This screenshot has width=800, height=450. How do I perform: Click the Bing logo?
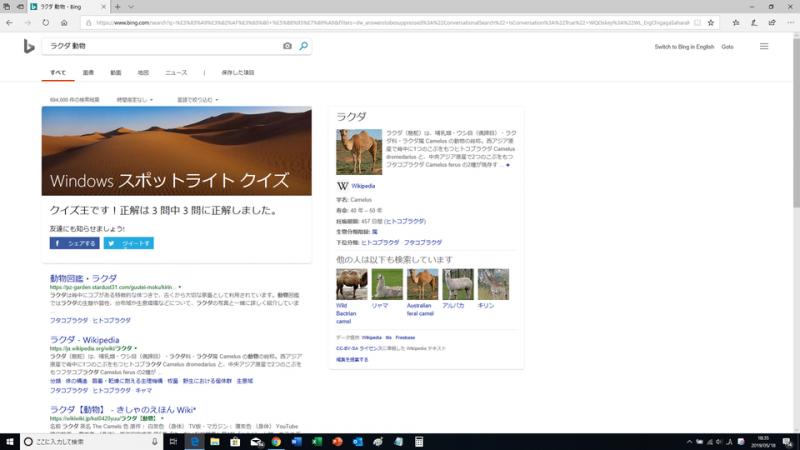[x=29, y=46]
